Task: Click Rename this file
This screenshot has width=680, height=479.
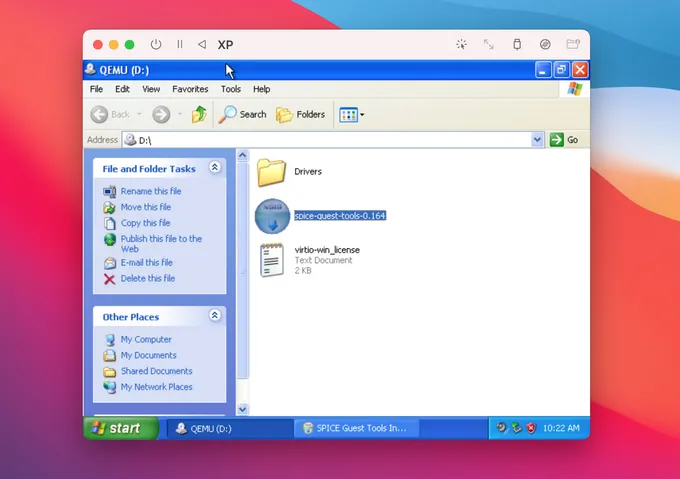Action: [151, 191]
